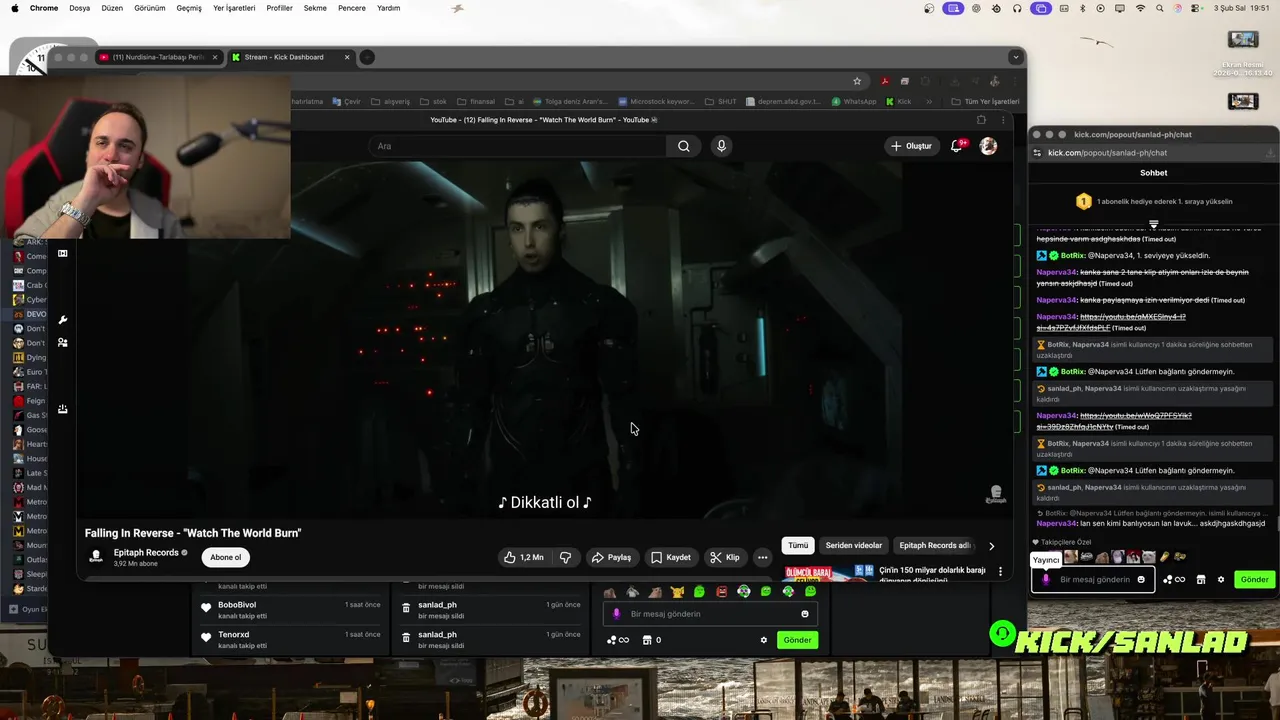This screenshot has width=1280, height=720.
Task: Open the Çevir bookmarks folder
Action: click(x=347, y=101)
